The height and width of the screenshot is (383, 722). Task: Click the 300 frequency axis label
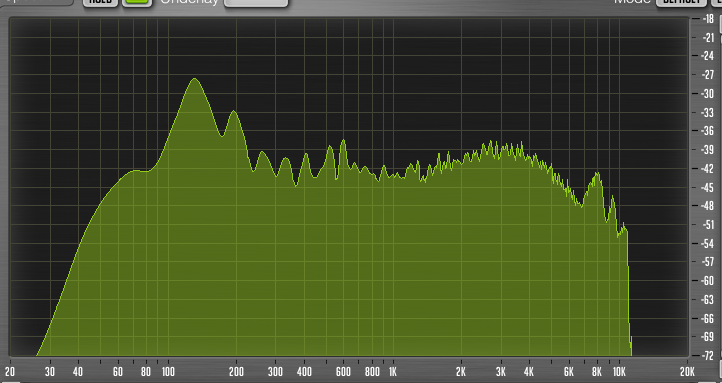[x=275, y=371]
